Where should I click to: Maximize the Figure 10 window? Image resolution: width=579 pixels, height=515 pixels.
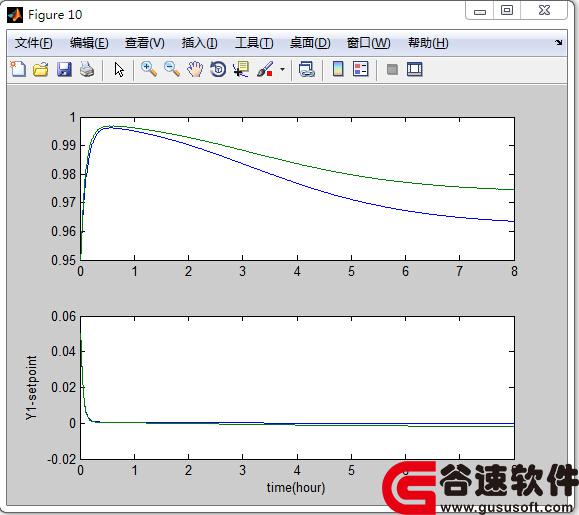coord(507,10)
